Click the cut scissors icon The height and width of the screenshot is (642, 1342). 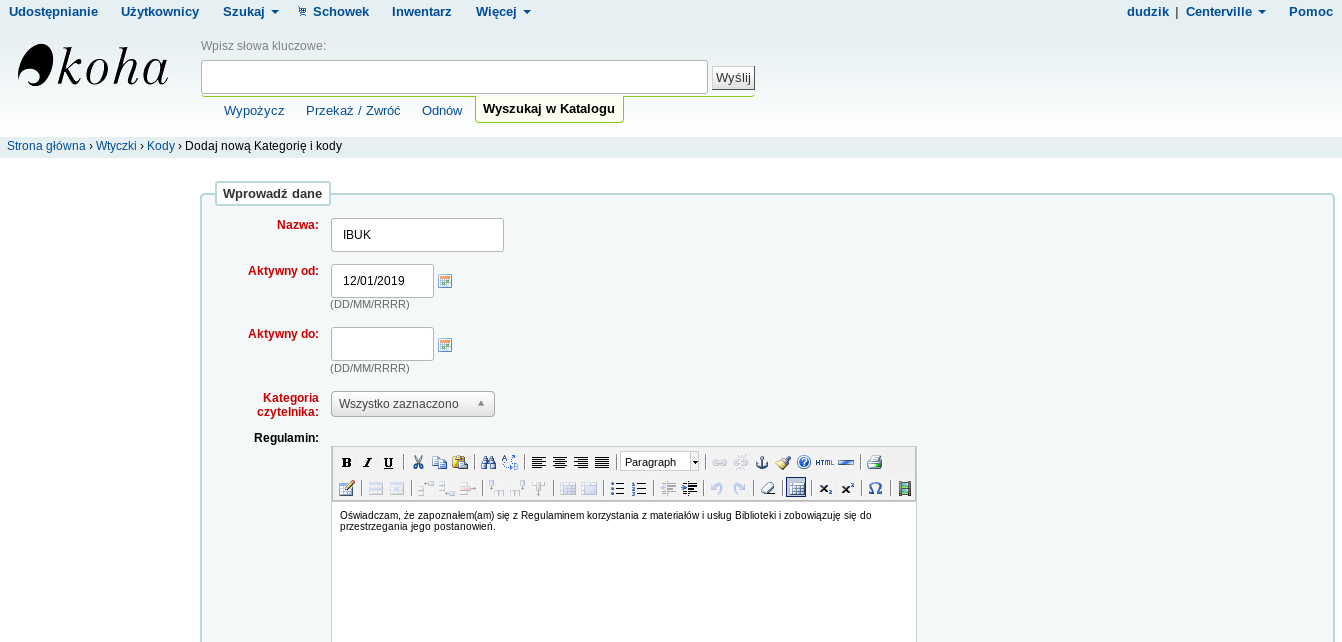pos(418,462)
